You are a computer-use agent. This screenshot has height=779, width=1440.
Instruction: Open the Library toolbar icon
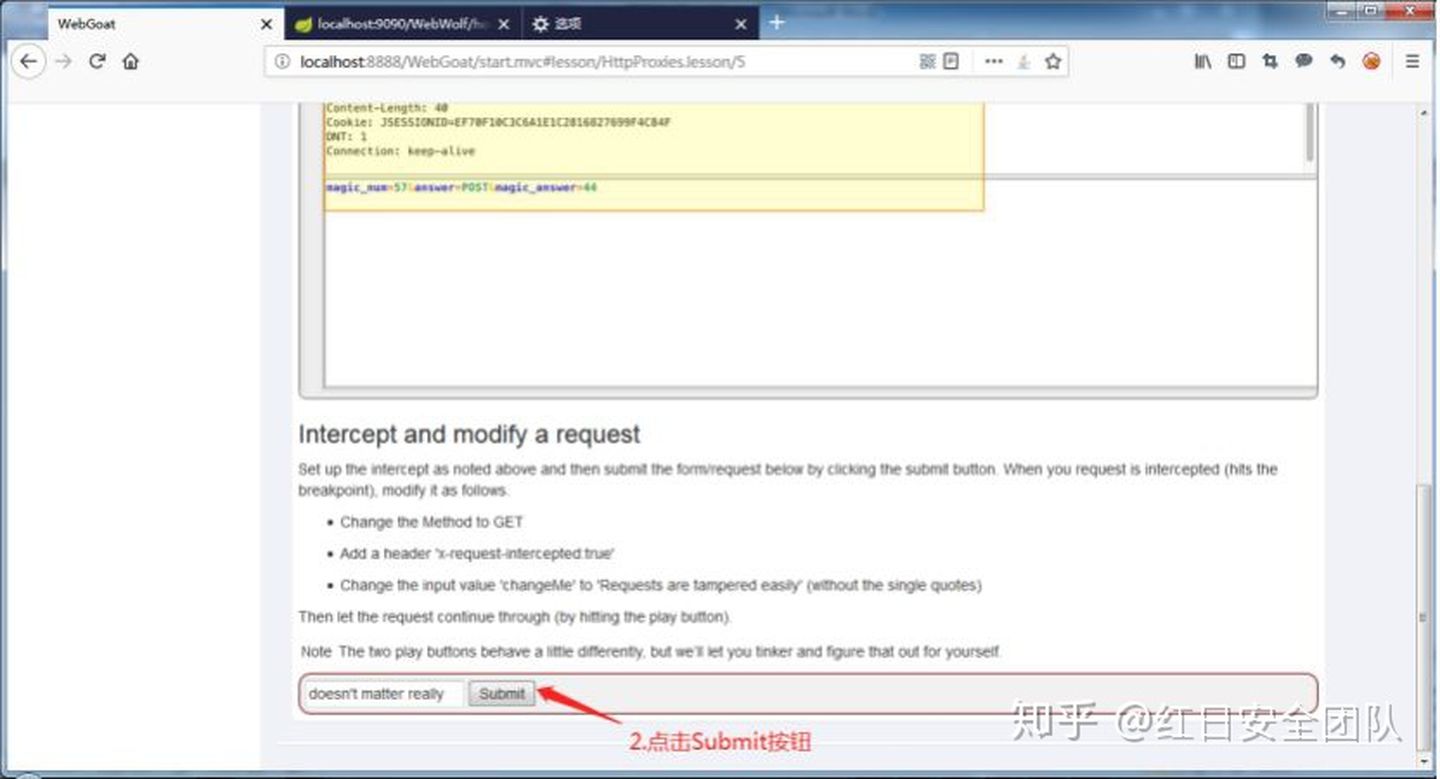(x=1203, y=61)
